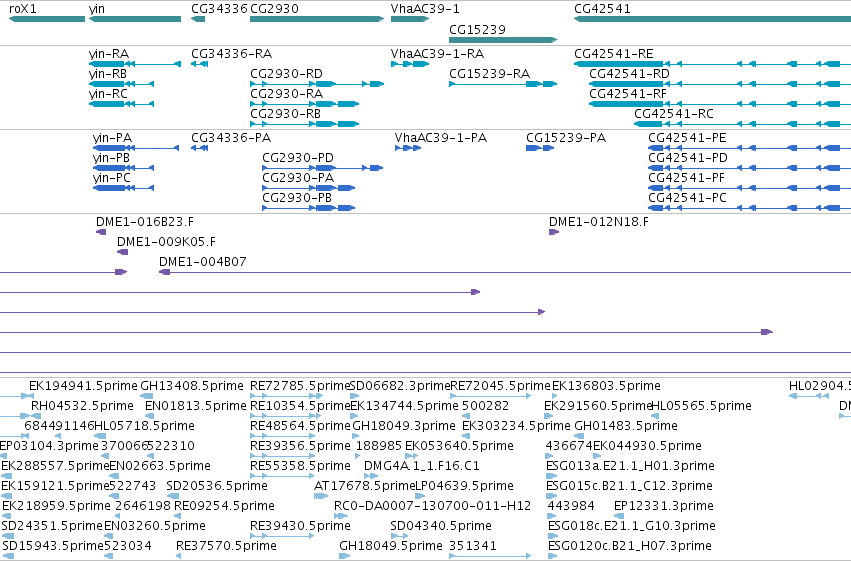The width and height of the screenshot is (851, 561).
Task: Click the DMG4A.1_1.F16.C1 feature
Action: point(421,466)
